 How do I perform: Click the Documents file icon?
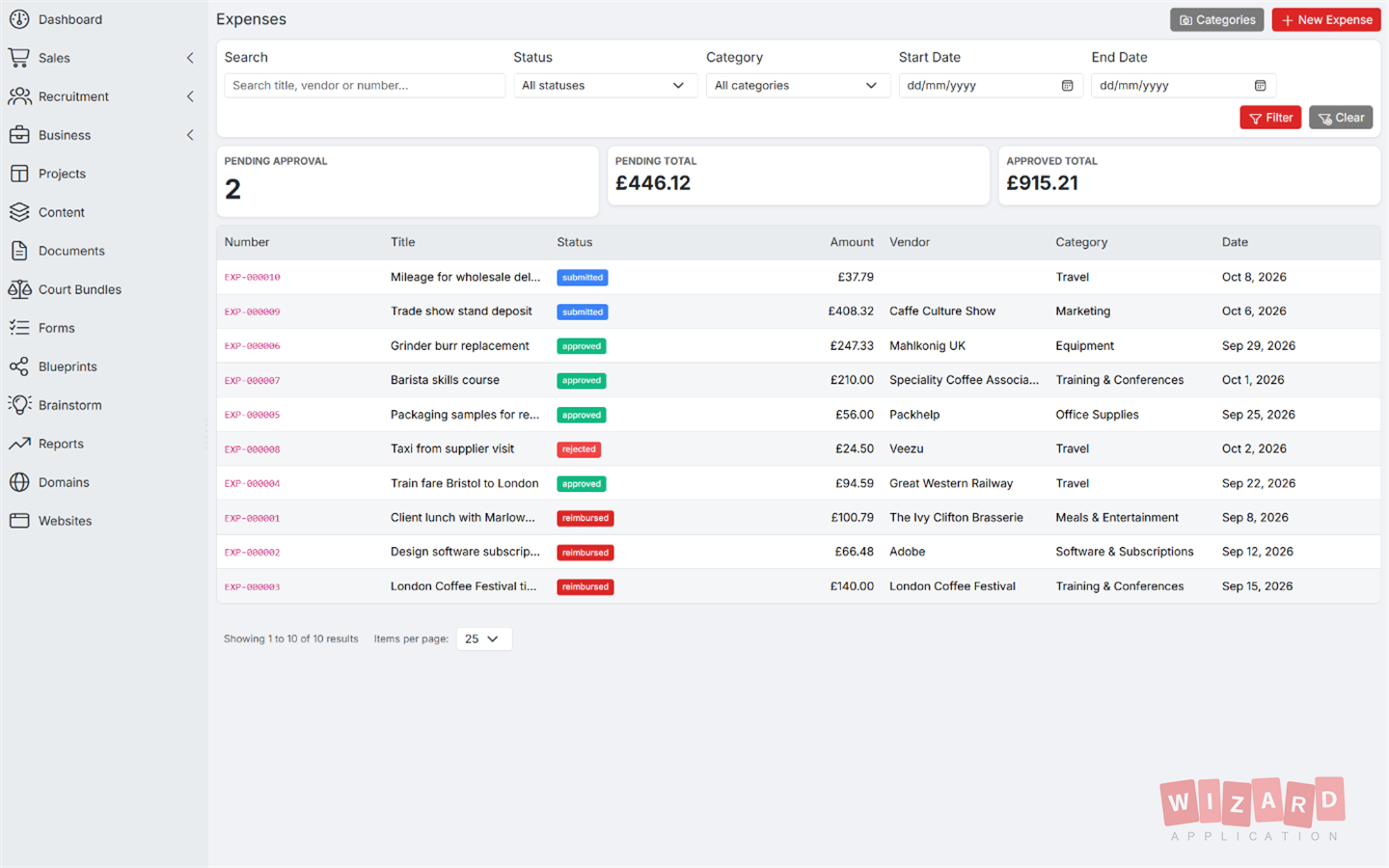pos(19,251)
